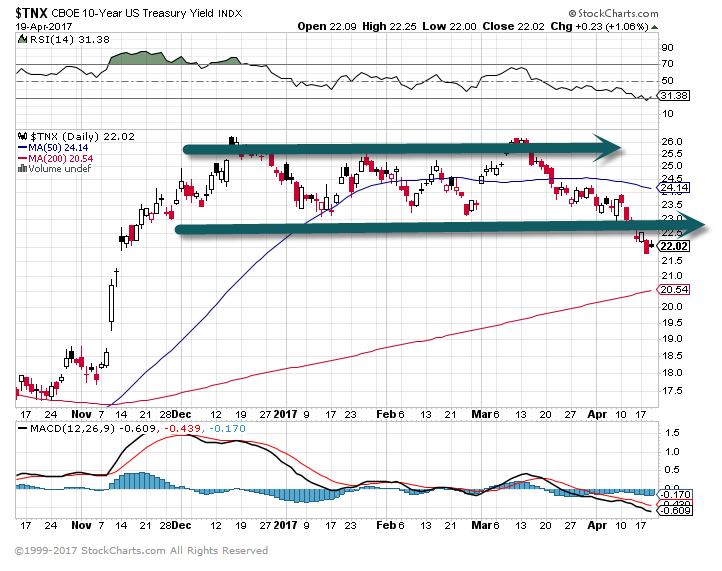Click the High 22.25 value

(x=389, y=27)
